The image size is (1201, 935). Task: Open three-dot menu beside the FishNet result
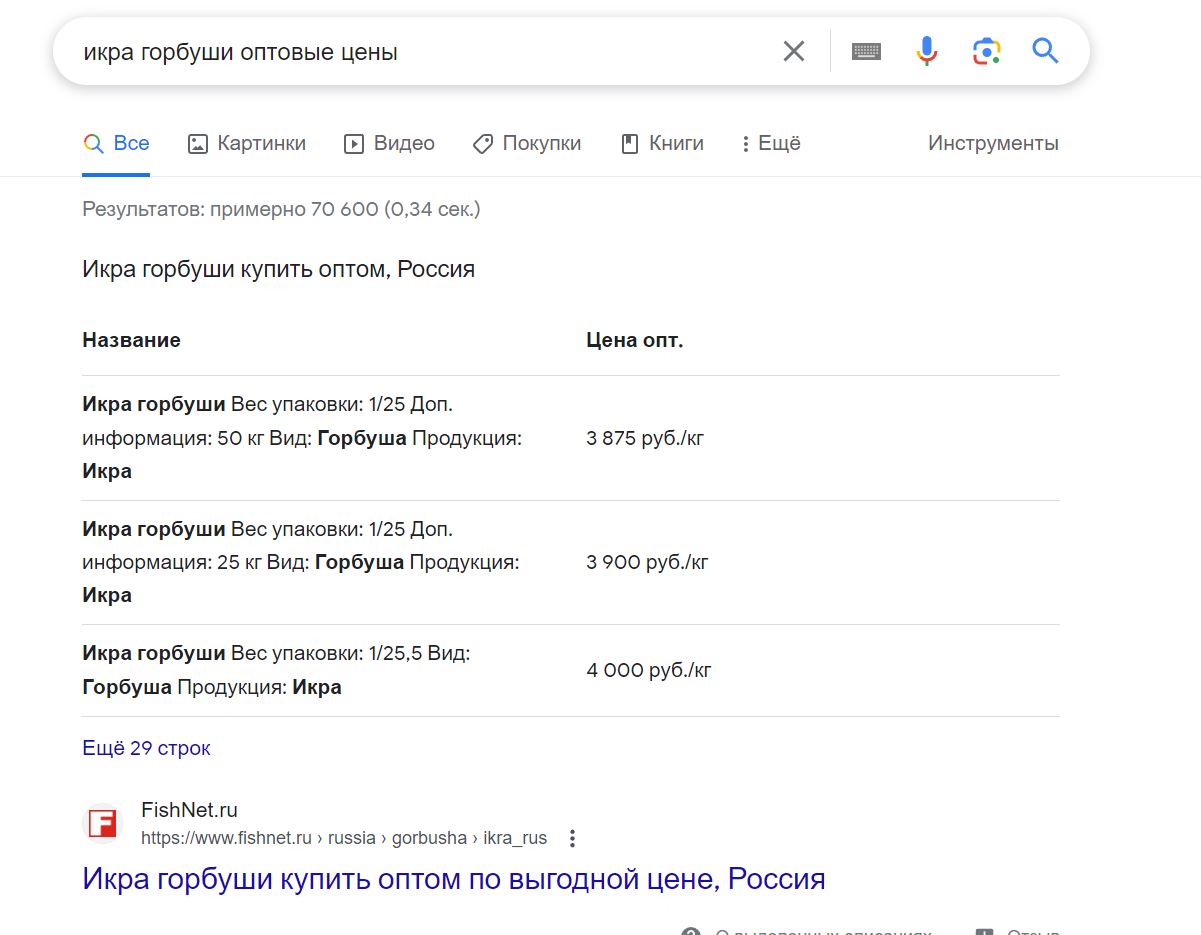point(572,838)
